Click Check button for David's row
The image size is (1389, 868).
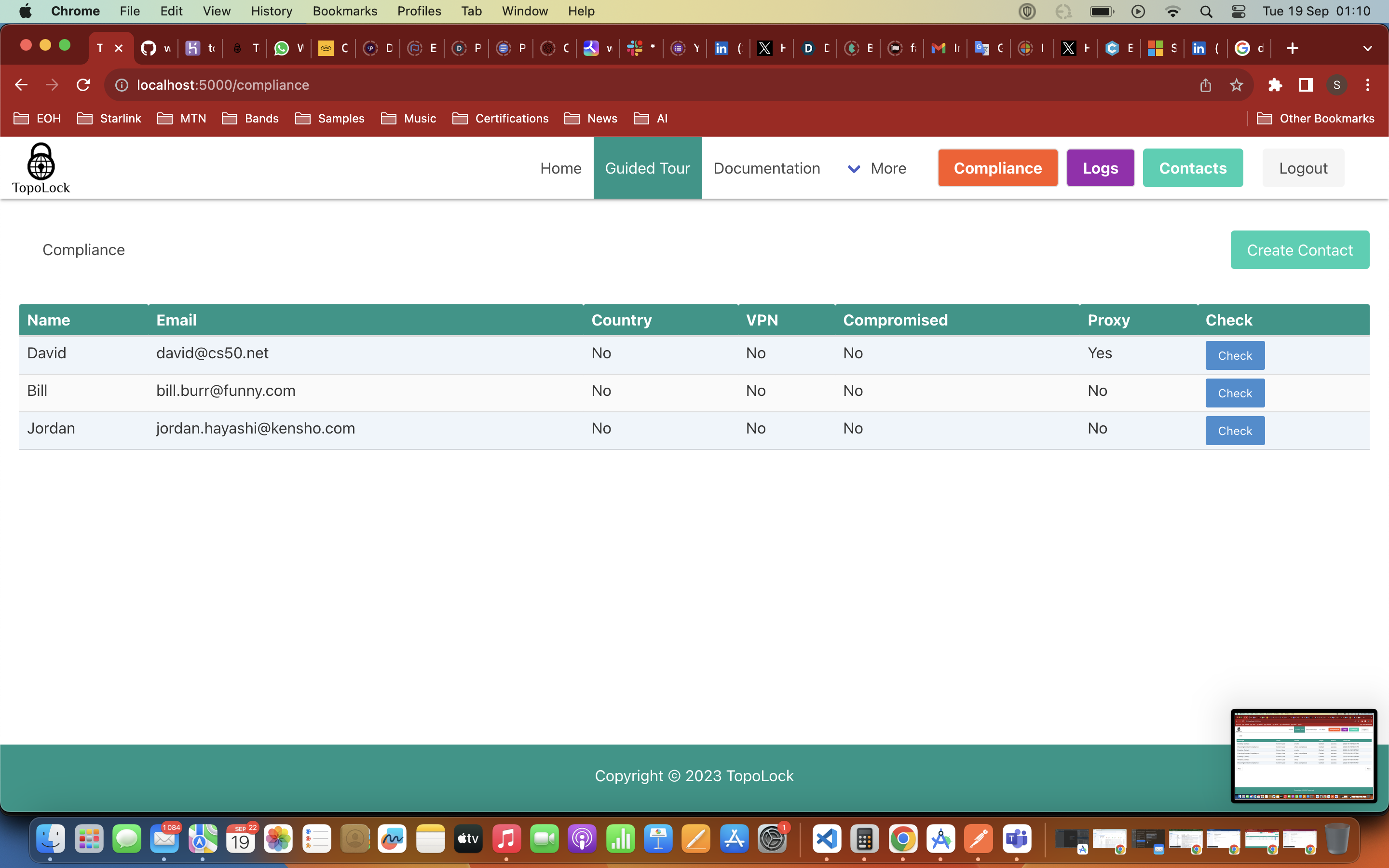pyautogui.click(x=1235, y=355)
